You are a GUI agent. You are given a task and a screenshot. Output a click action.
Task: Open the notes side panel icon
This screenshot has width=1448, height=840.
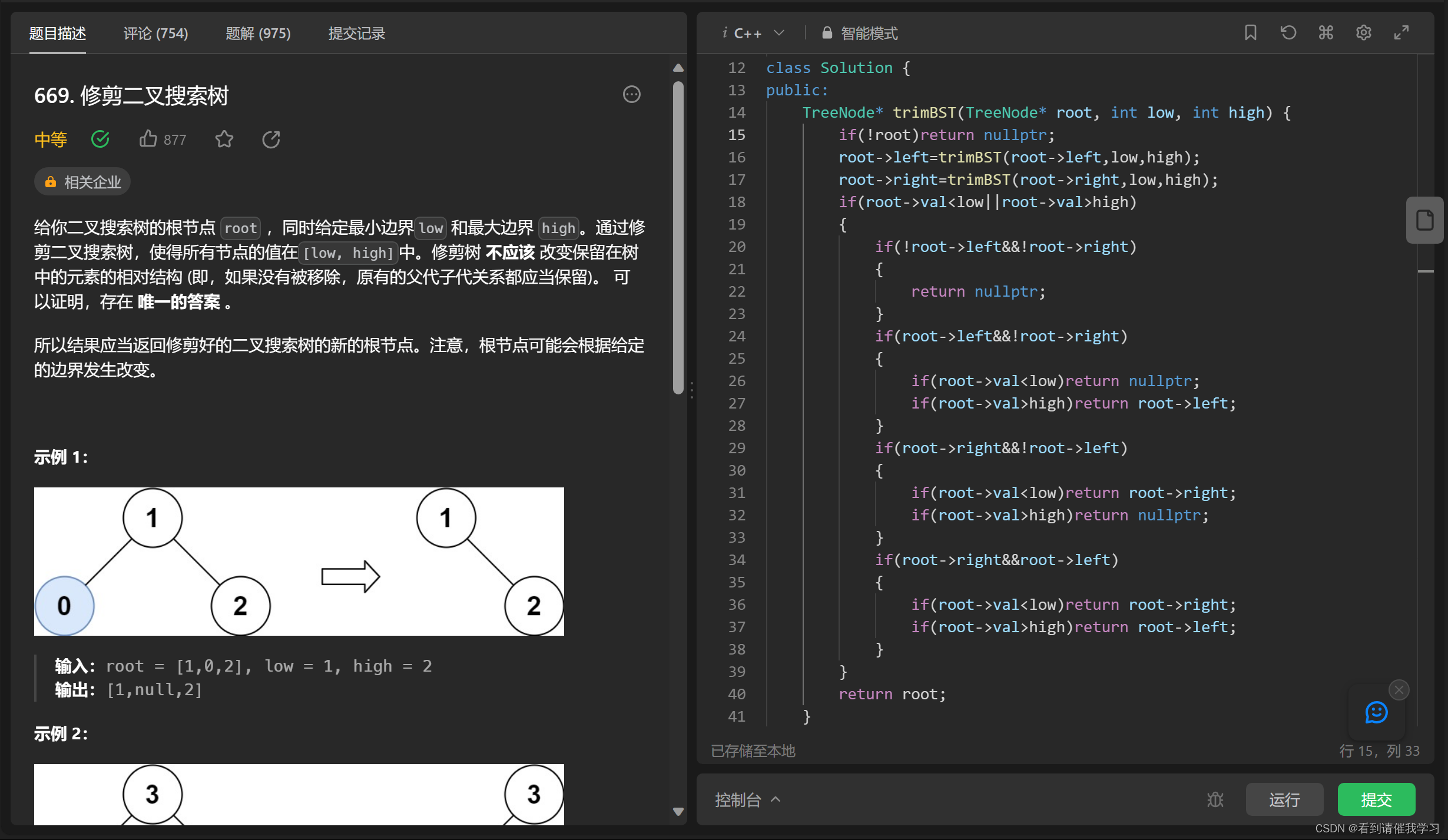click(1424, 220)
